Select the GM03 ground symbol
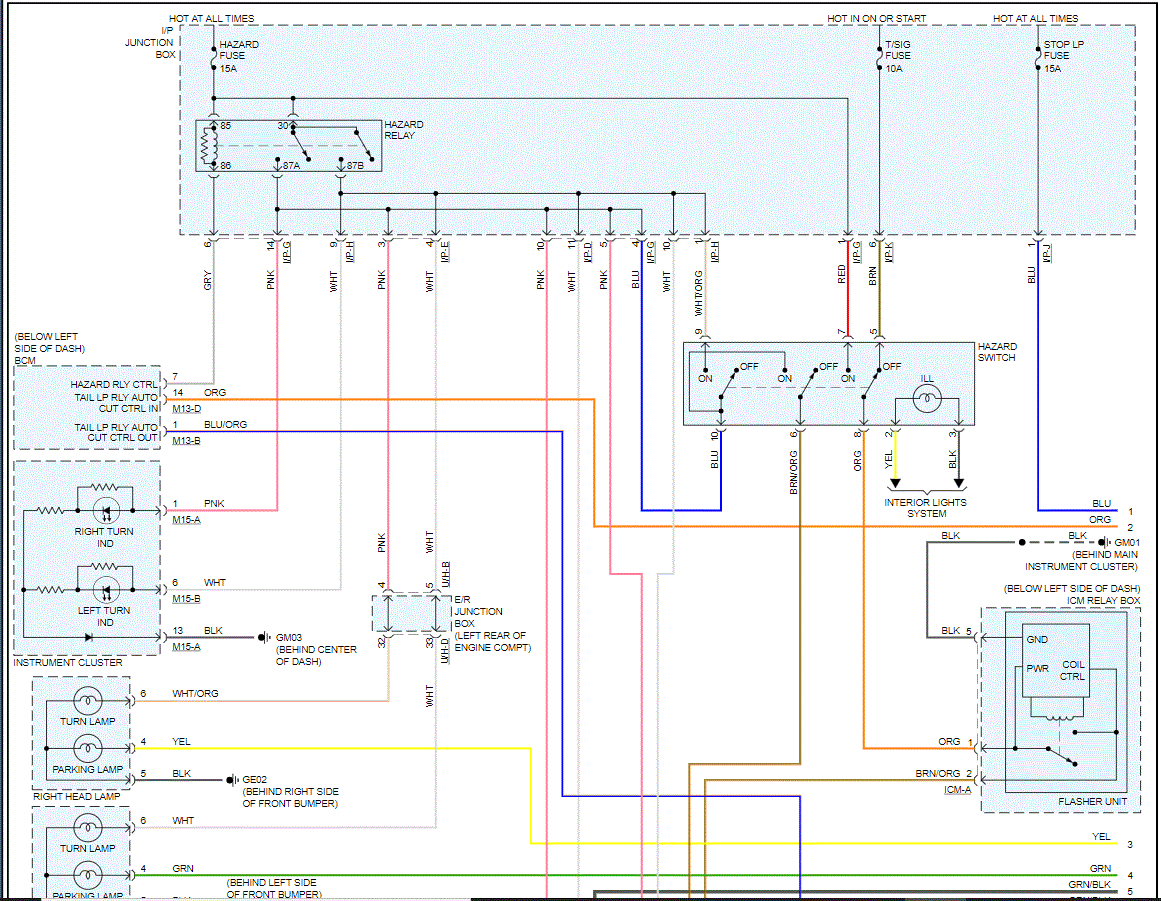The width and height of the screenshot is (1161, 901). pyautogui.click(x=262, y=637)
